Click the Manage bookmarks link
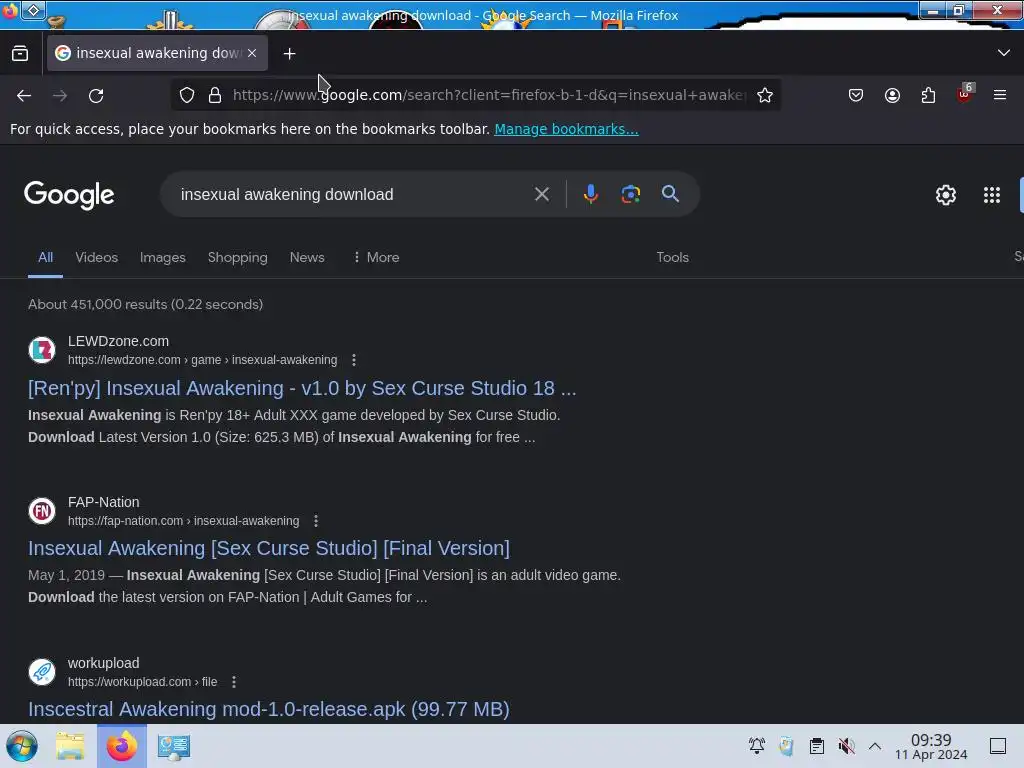The width and height of the screenshot is (1024, 768). [x=566, y=129]
